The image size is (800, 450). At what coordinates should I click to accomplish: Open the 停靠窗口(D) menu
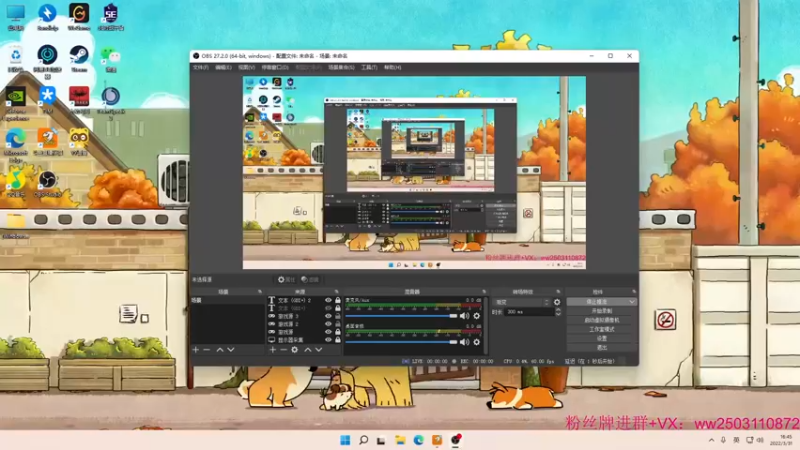[x=275, y=67]
